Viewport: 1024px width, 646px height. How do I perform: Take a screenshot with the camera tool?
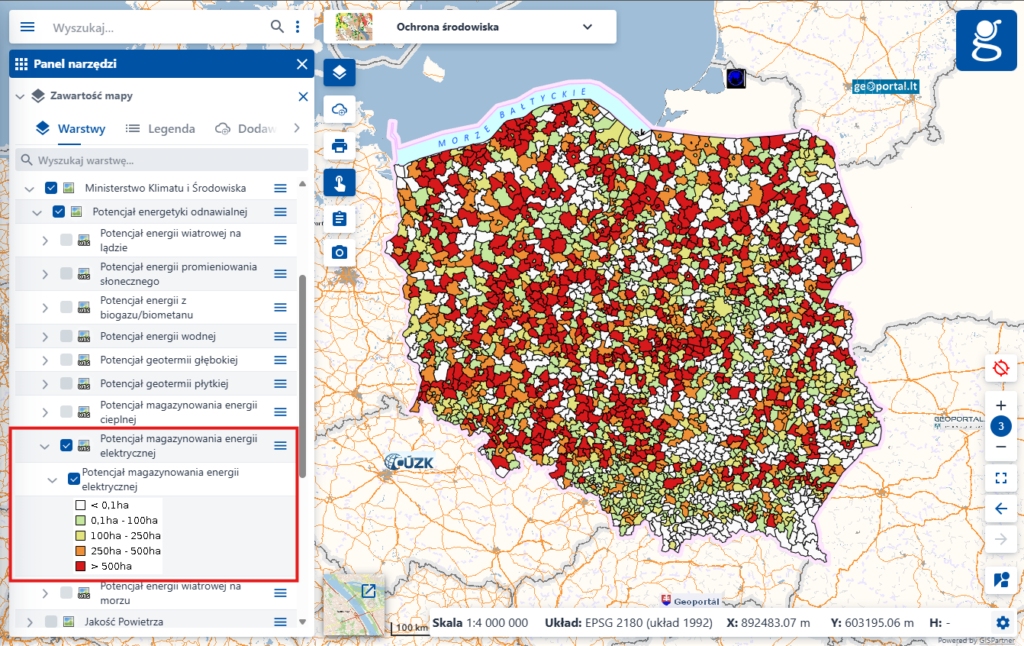(339, 253)
